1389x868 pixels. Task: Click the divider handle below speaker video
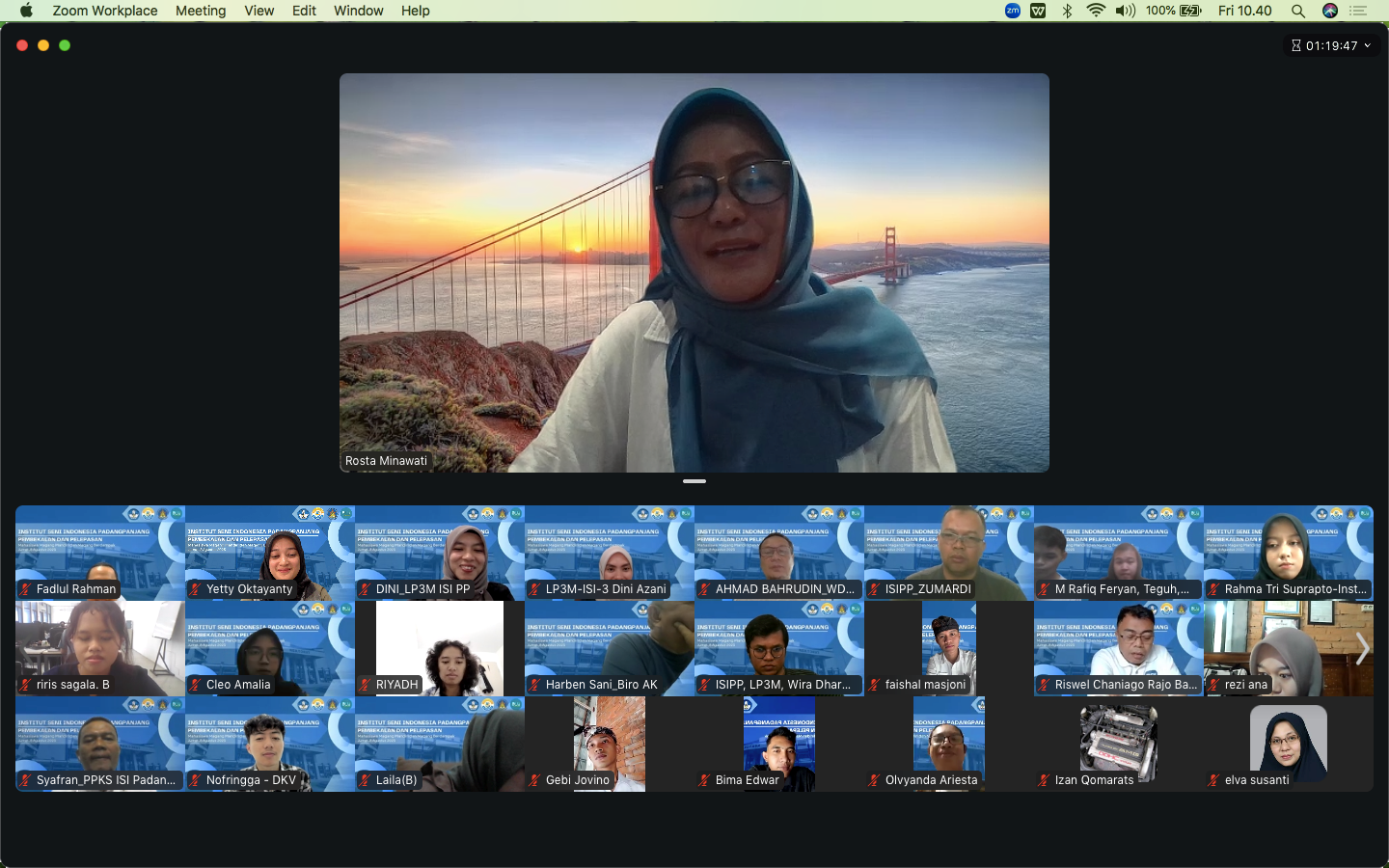click(x=694, y=480)
